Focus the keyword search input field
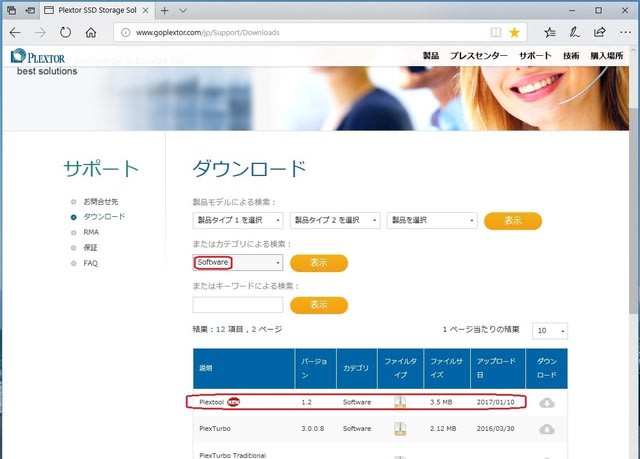Viewport: 640px width, 459px height. pyautogui.click(x=238, y=305)
